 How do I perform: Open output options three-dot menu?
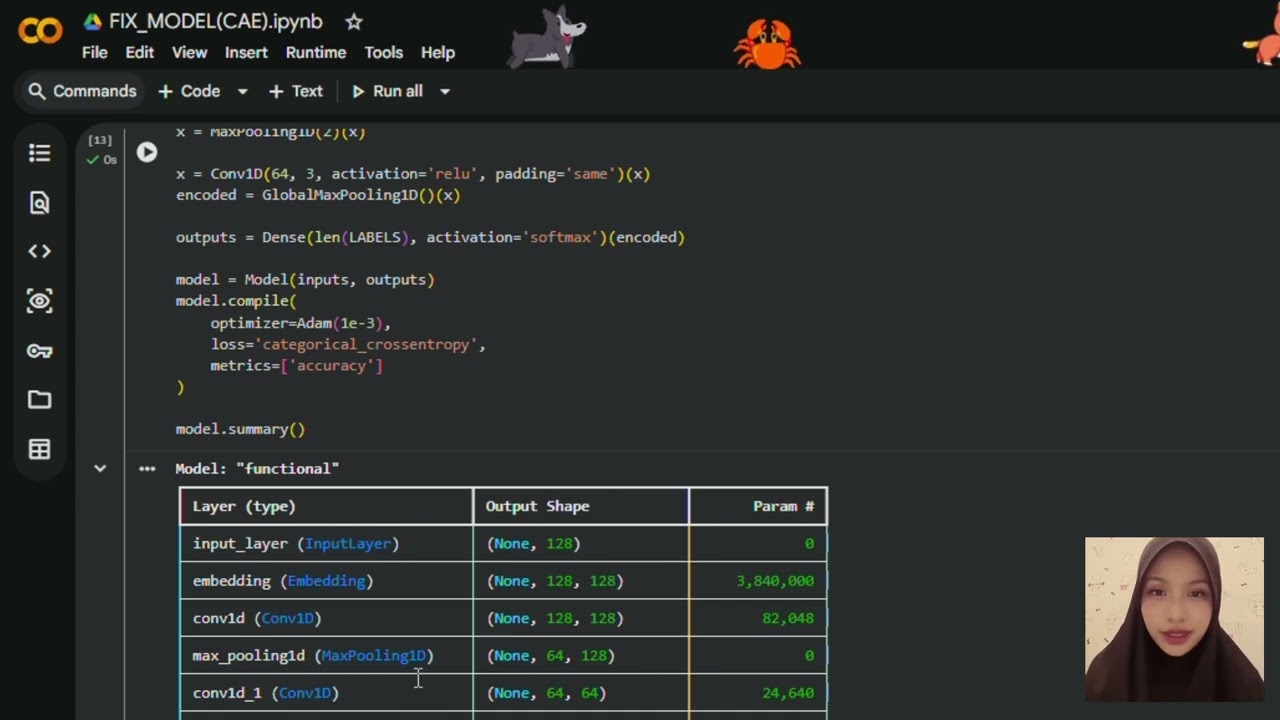pos(147,468)
